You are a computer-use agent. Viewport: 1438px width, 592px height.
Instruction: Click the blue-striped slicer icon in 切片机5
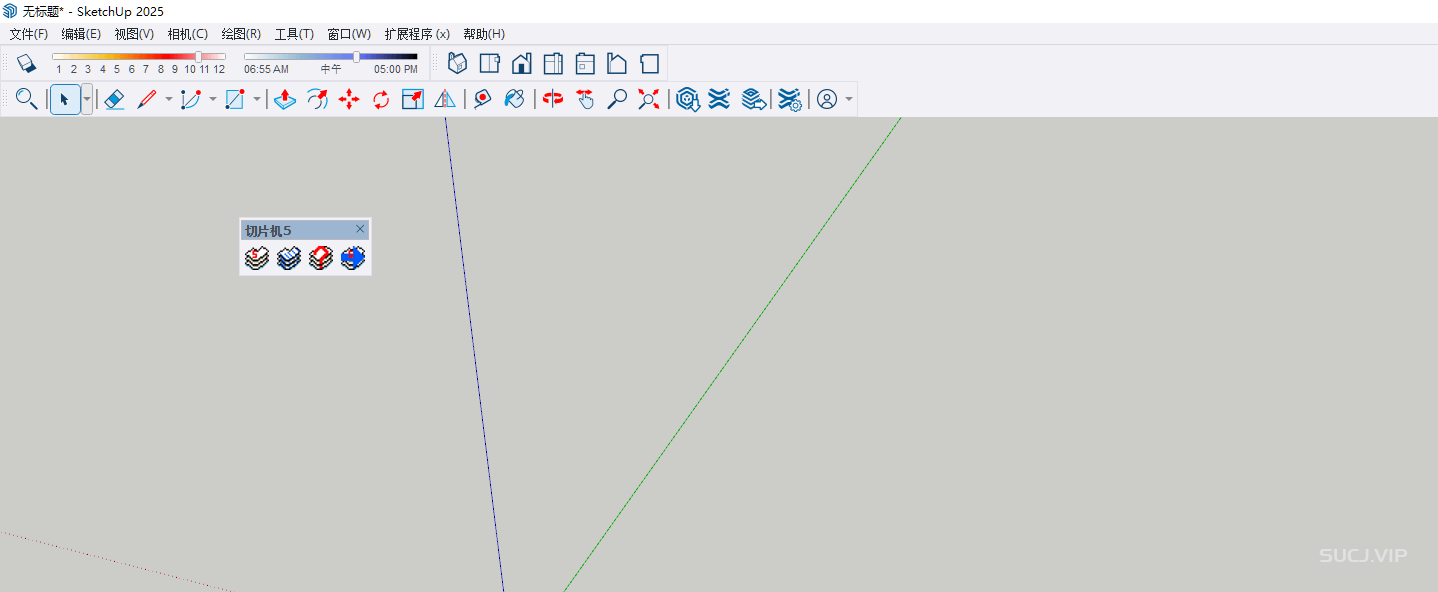point(289,258)
